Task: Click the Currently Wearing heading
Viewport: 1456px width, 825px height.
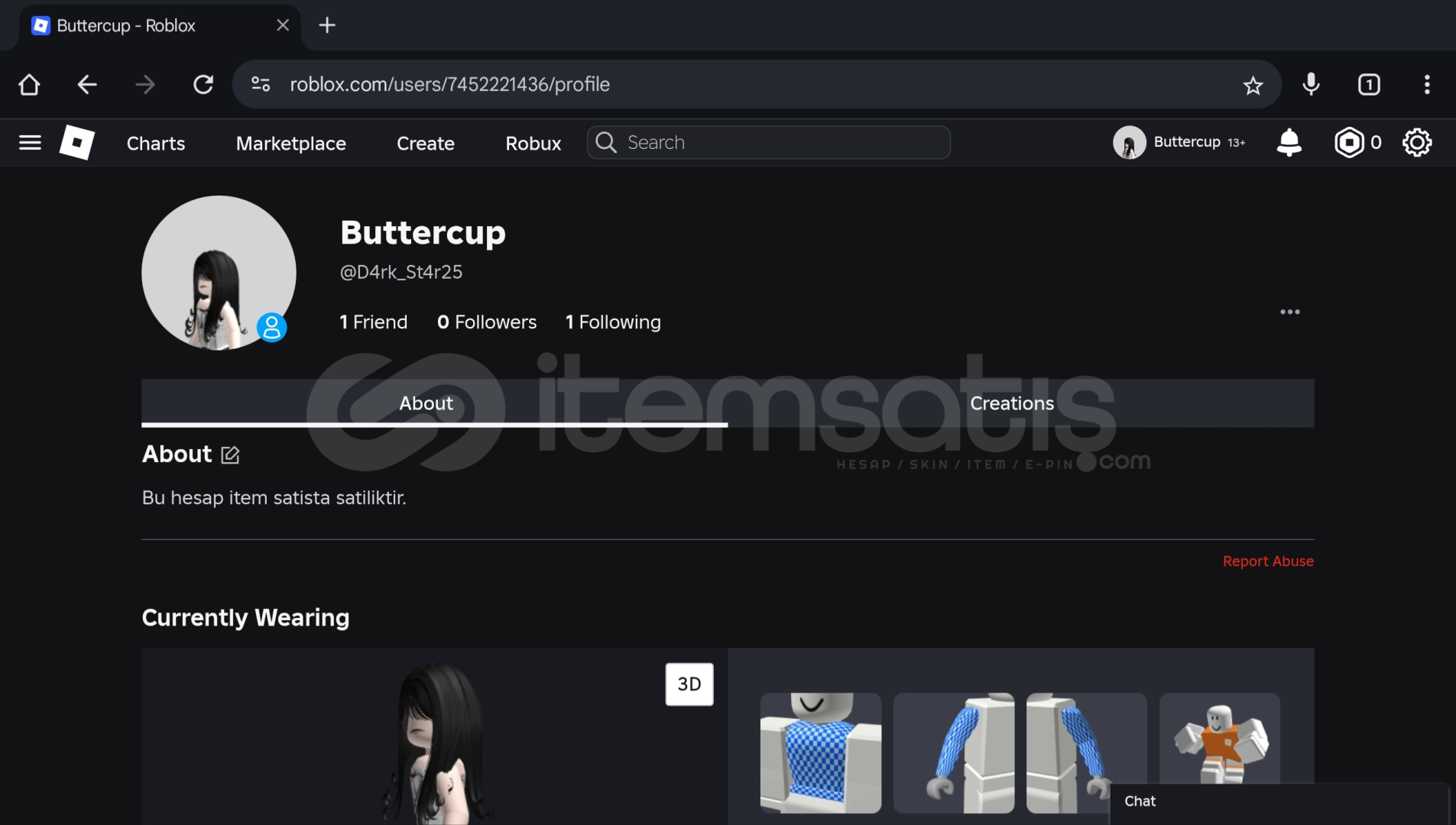Action: [x=245, y=617]
